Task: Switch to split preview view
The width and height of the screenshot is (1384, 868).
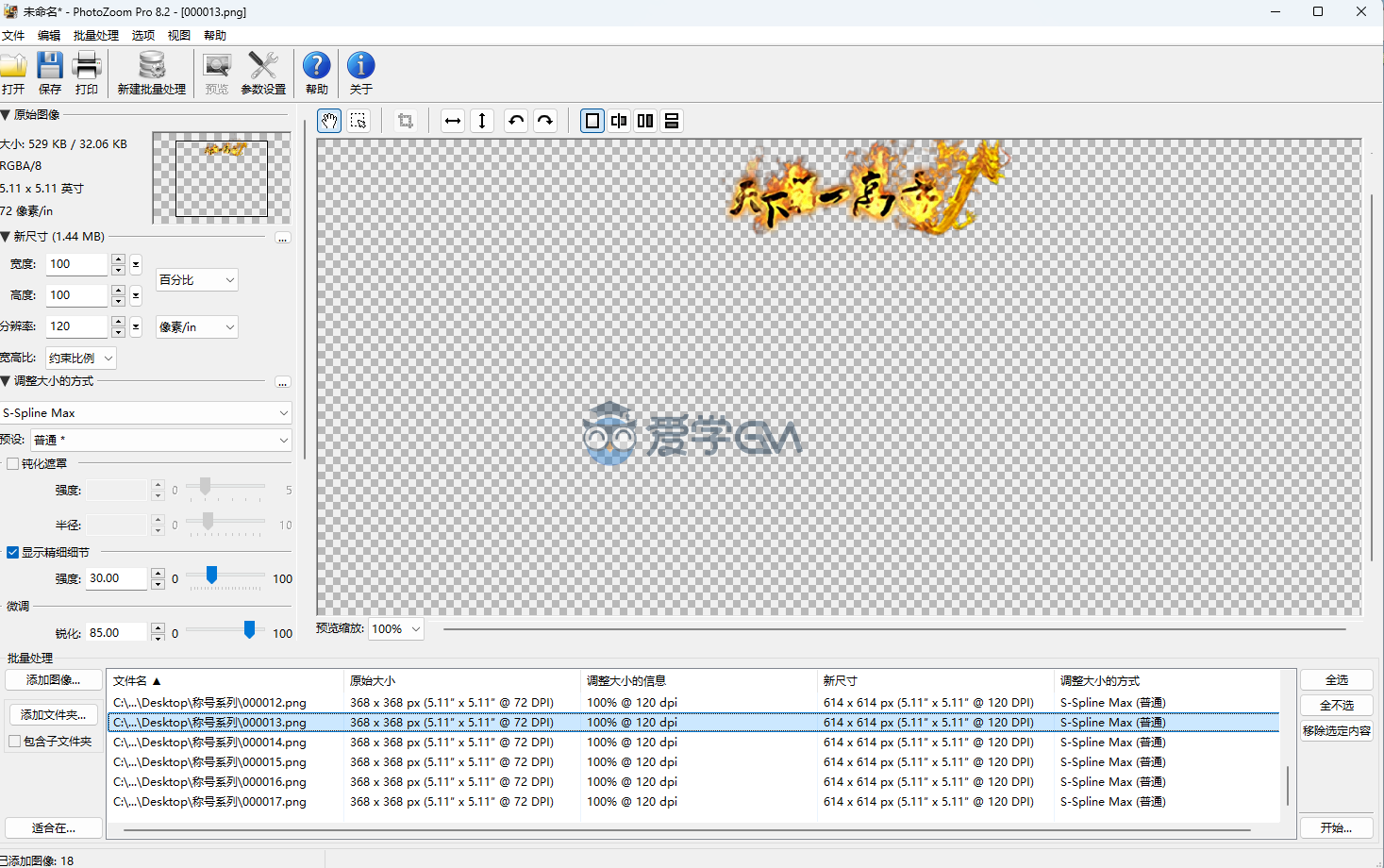Action: point(619,121)
